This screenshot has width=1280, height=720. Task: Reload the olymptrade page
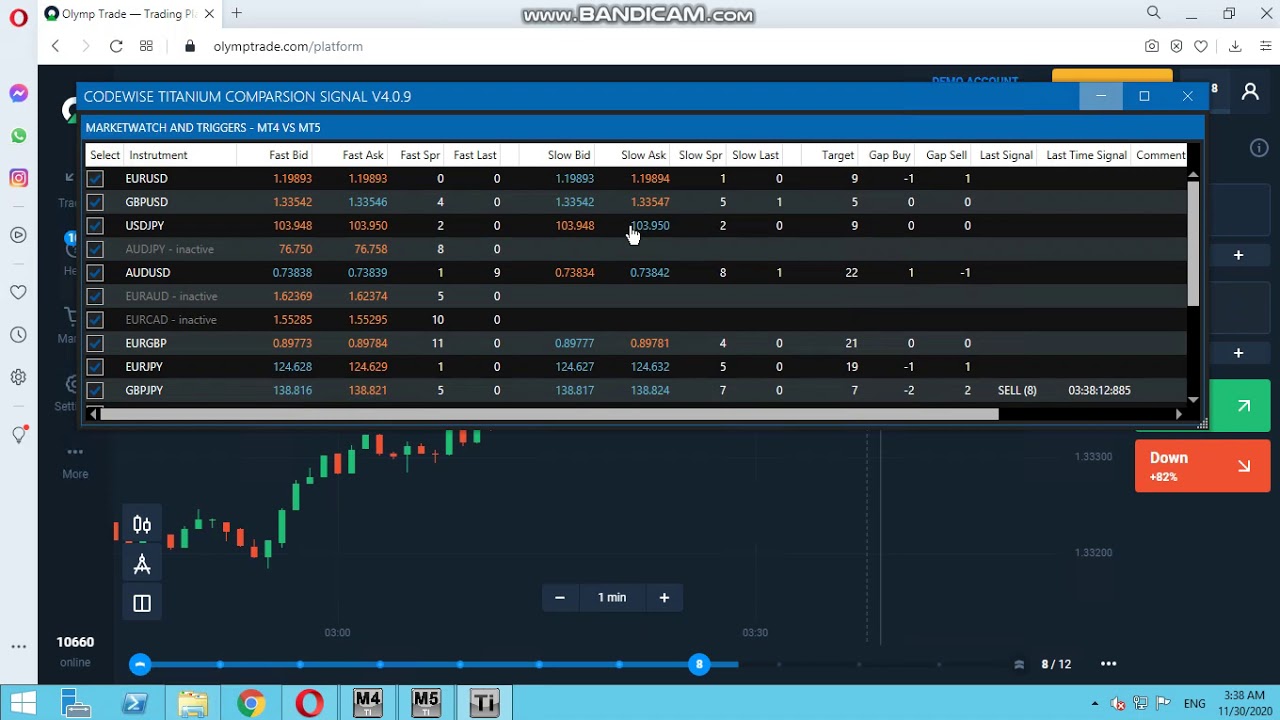point(116,46)
